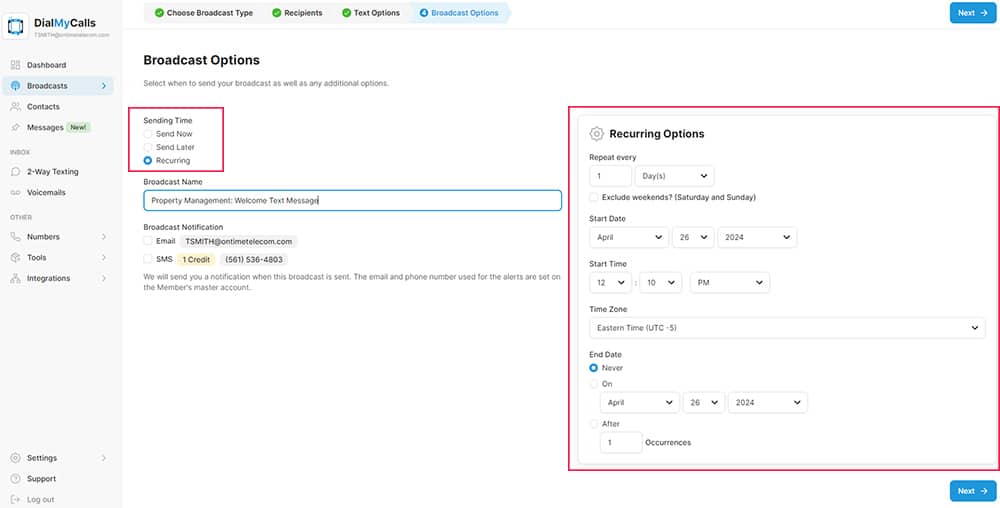Click the Contacts icon in sidebar
This screenshot has height=508, width=1000.
tap(15, 106)
